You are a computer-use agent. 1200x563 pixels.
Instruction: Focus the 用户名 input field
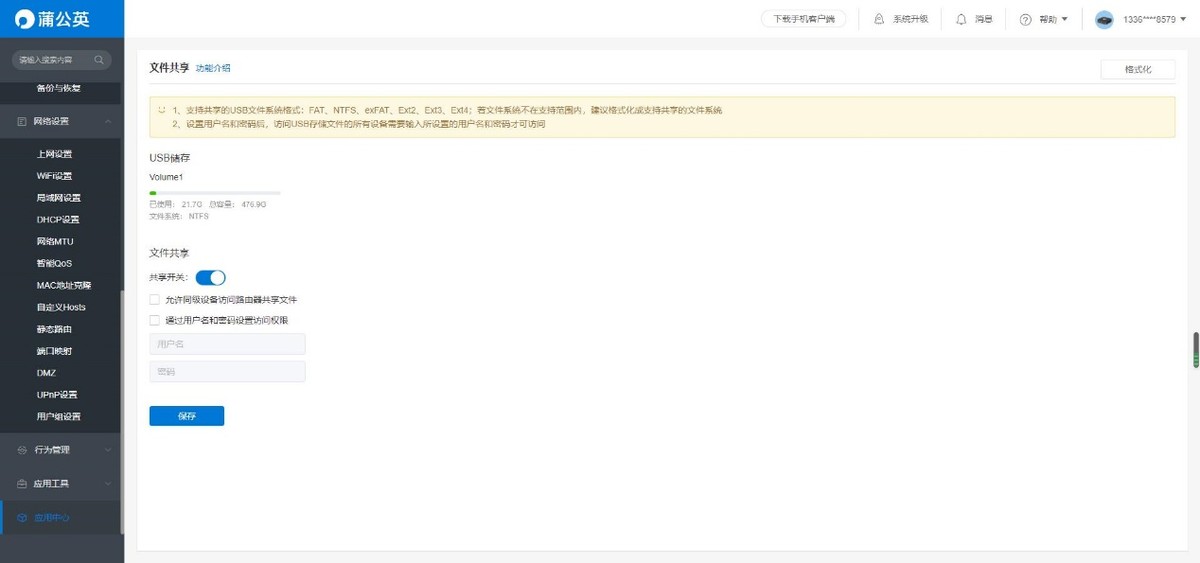click(227, 344)
